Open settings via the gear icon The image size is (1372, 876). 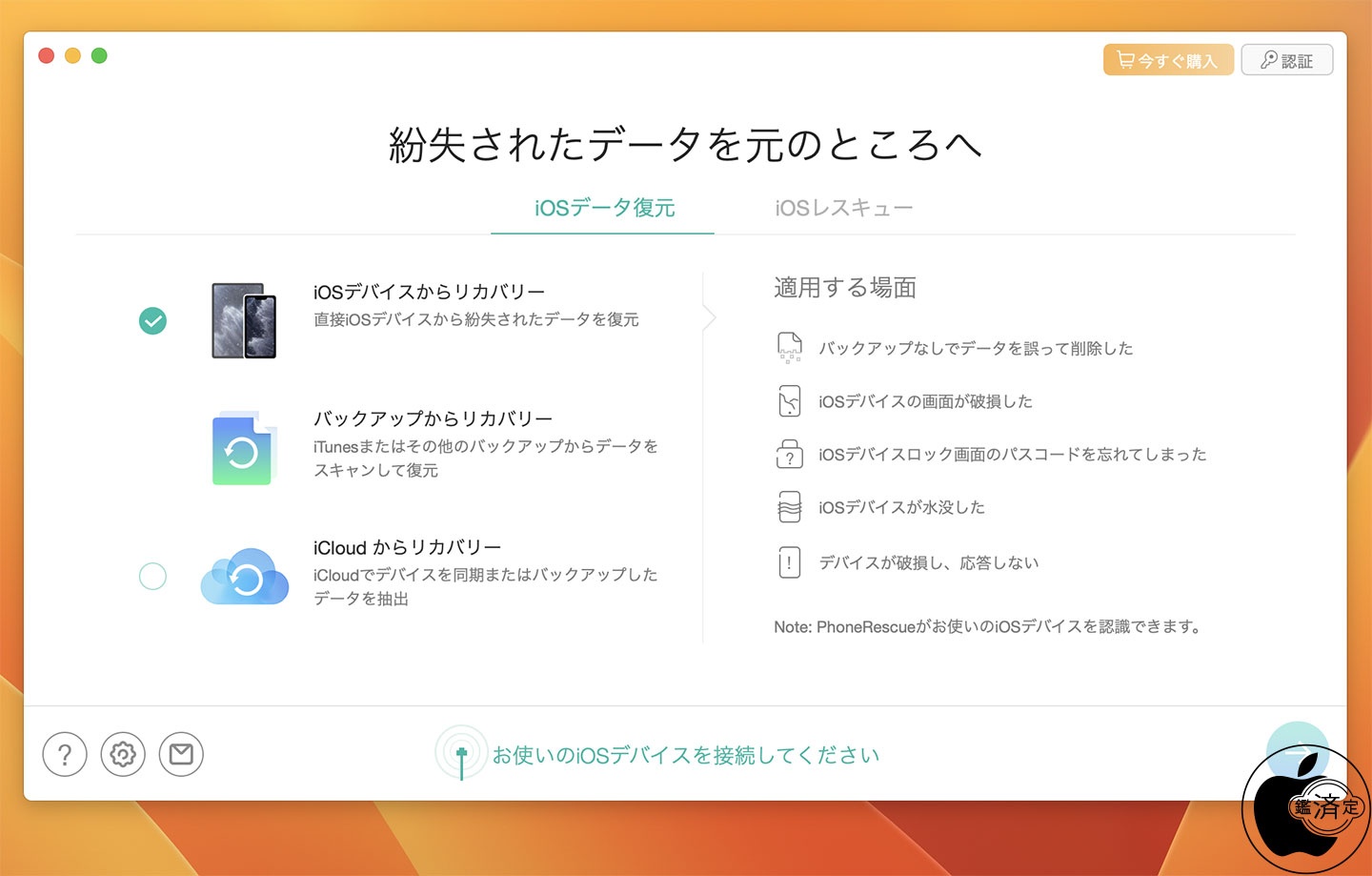pyautogui.click(x=123, y=755)
